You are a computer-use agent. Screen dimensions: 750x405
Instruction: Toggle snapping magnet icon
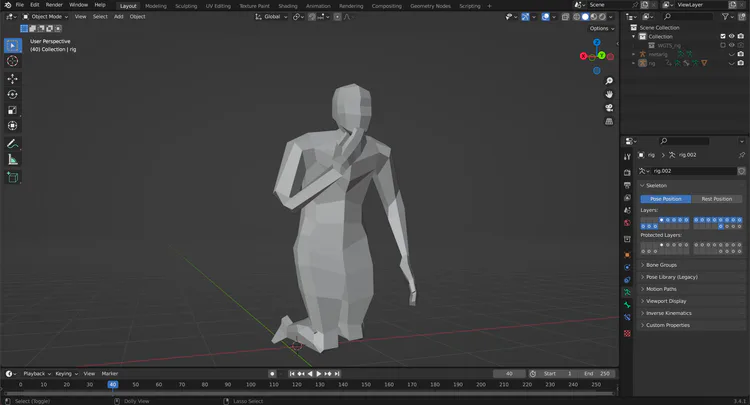pos(312,17)
